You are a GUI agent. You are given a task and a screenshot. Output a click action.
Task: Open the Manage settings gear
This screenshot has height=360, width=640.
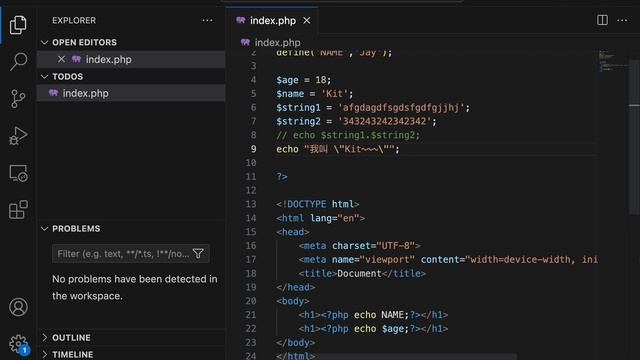tap(18, 344)
